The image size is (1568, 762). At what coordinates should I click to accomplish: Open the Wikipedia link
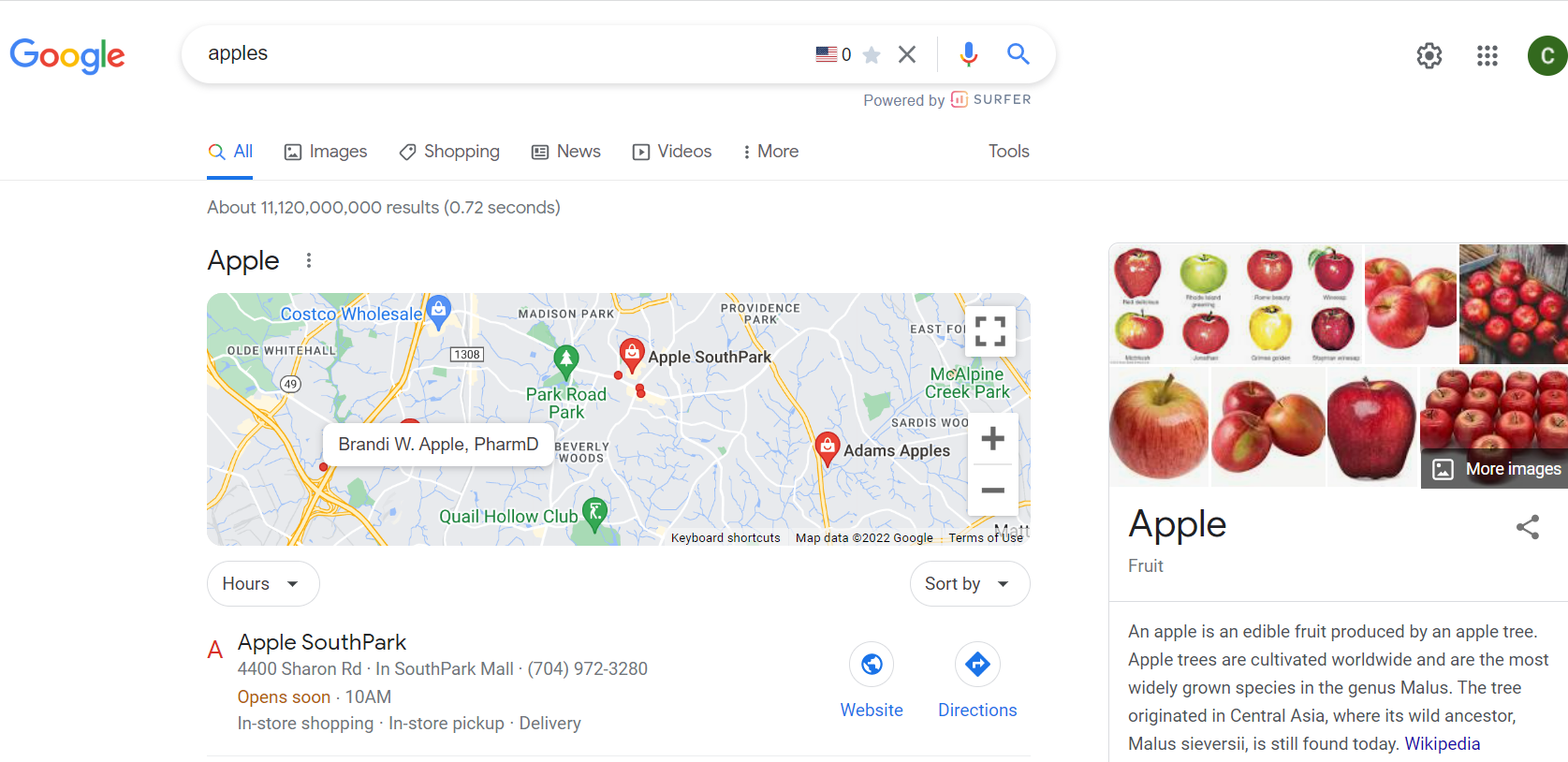[x=1443, y=743]
